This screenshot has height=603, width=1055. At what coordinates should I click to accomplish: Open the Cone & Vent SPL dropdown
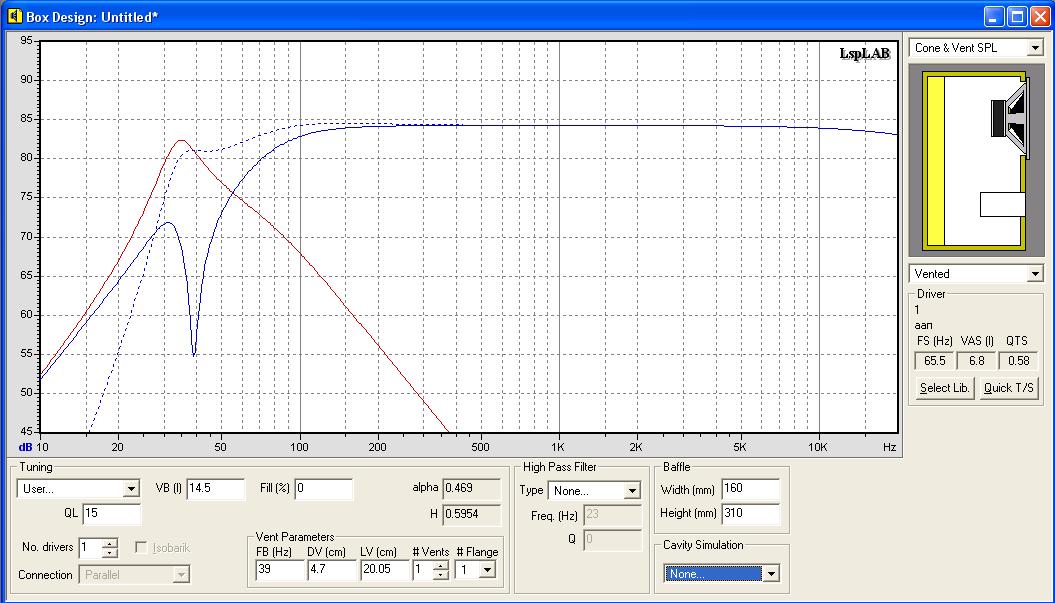[1035, 48]
